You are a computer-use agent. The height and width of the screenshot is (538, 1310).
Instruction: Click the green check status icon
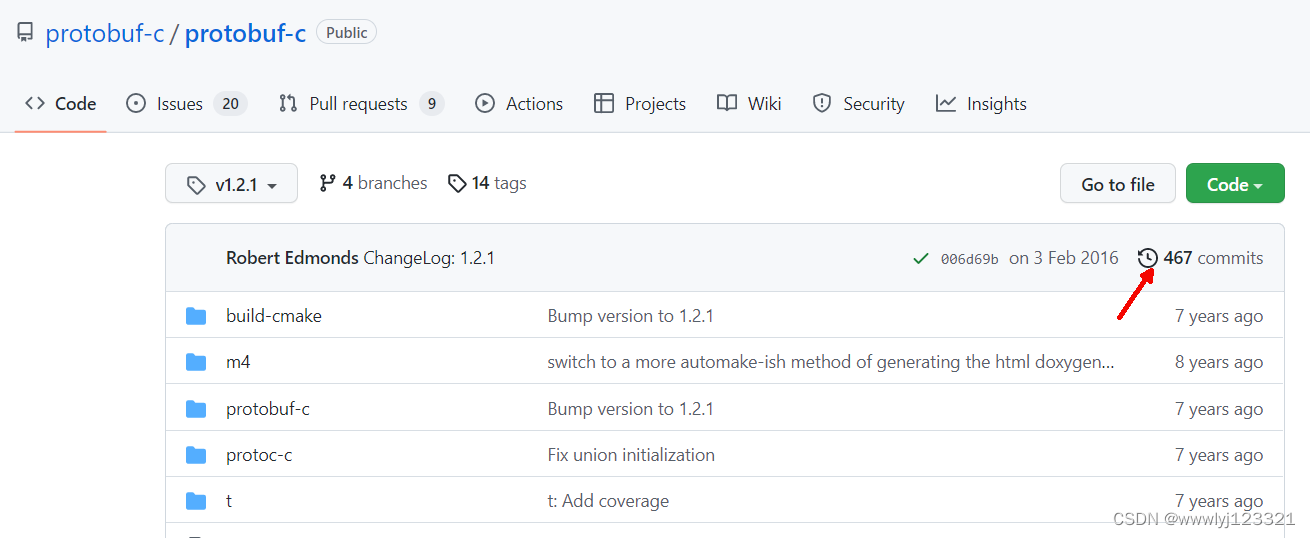(921, 258)
